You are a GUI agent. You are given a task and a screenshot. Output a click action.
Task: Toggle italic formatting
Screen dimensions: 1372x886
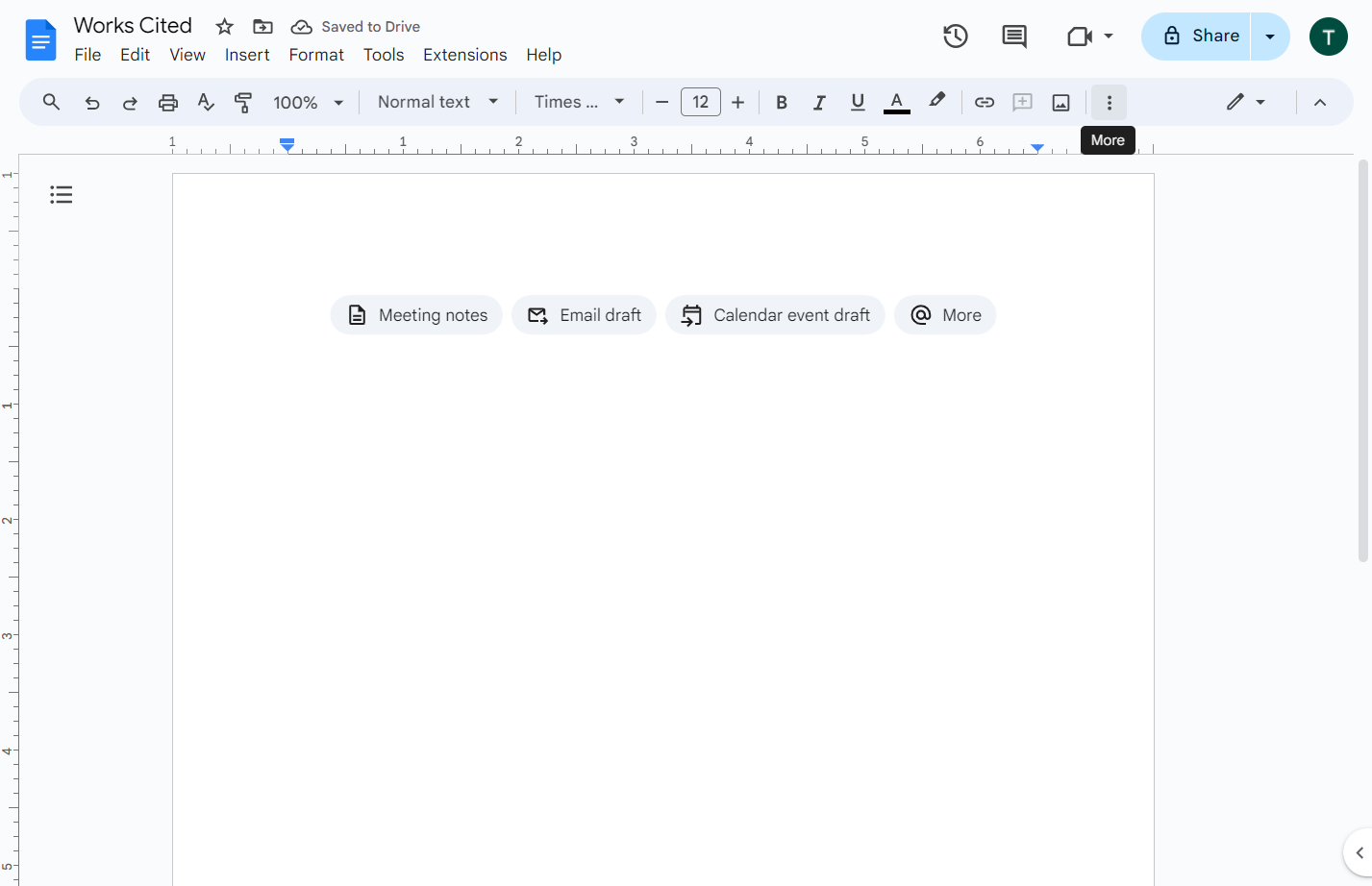[x=819, y=103]
